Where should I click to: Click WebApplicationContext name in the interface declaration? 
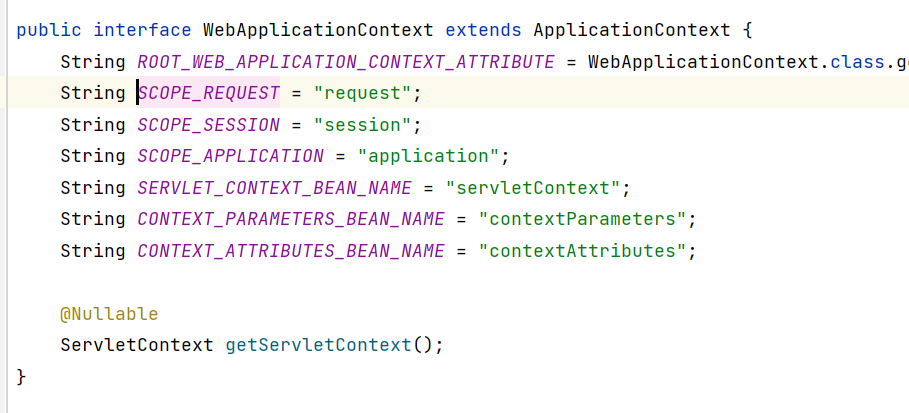tap(318, 30)
